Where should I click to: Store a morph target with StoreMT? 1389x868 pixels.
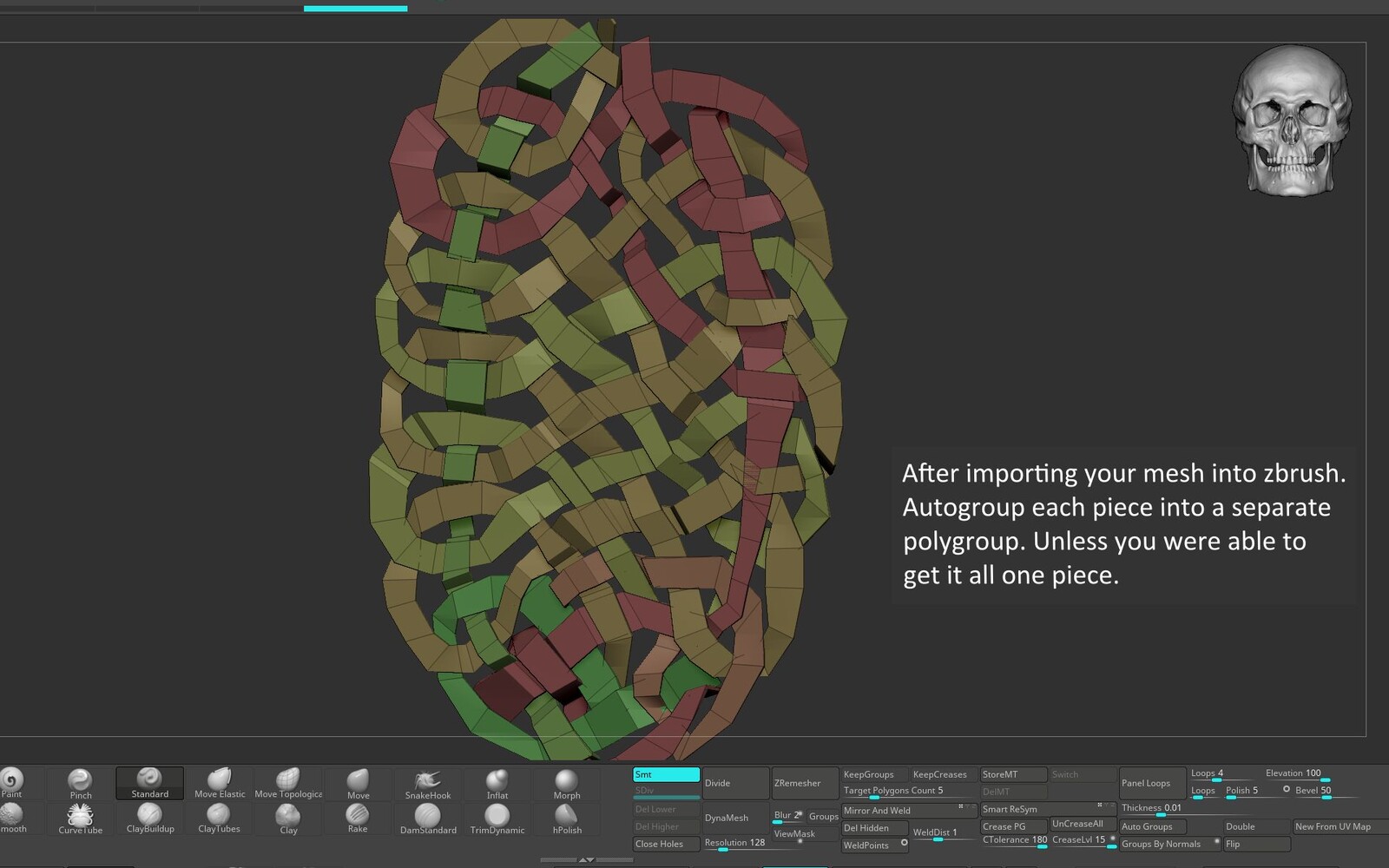pyautogui.click(x=1014, y=774)
